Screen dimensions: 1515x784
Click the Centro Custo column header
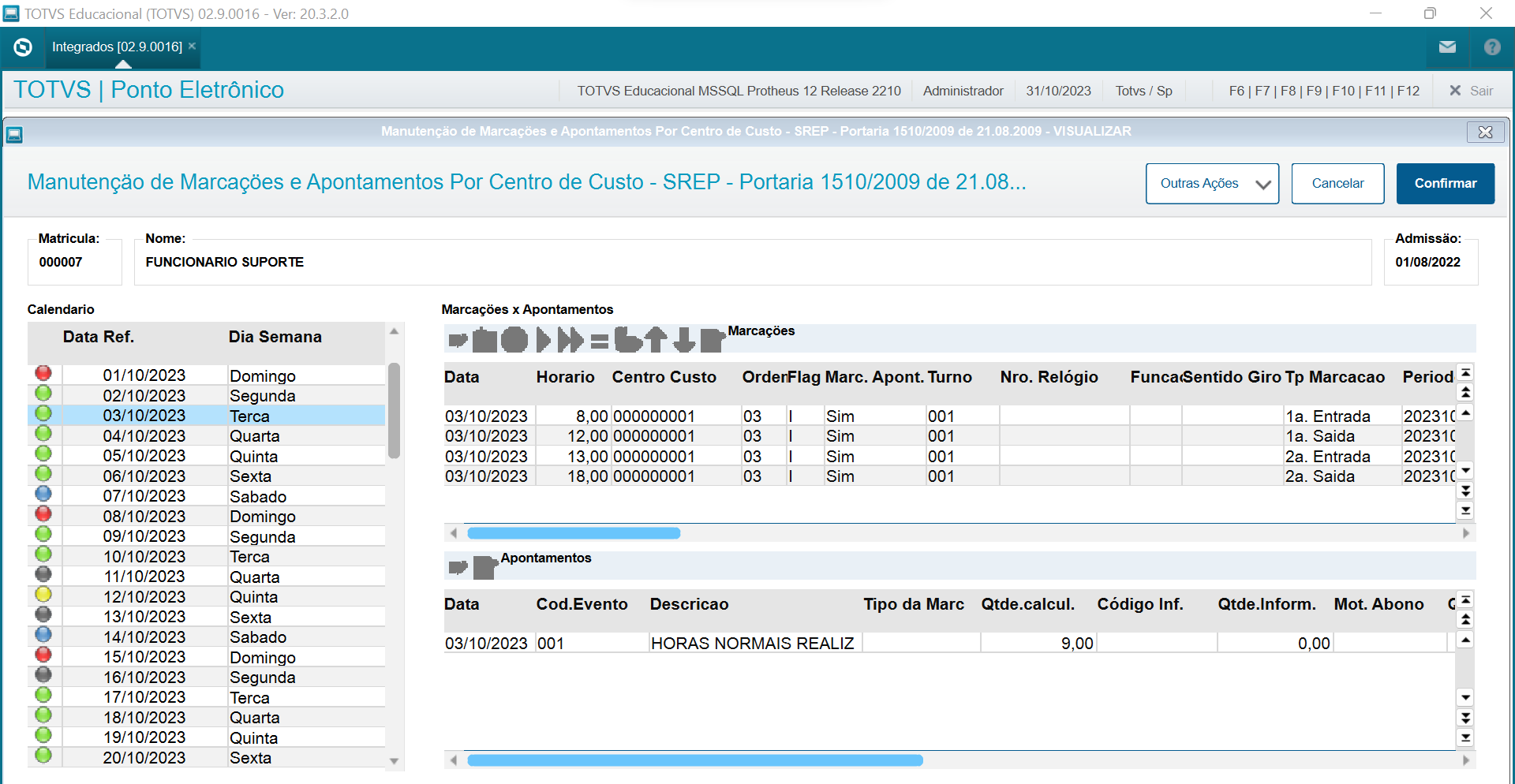[x=664, y=377]
